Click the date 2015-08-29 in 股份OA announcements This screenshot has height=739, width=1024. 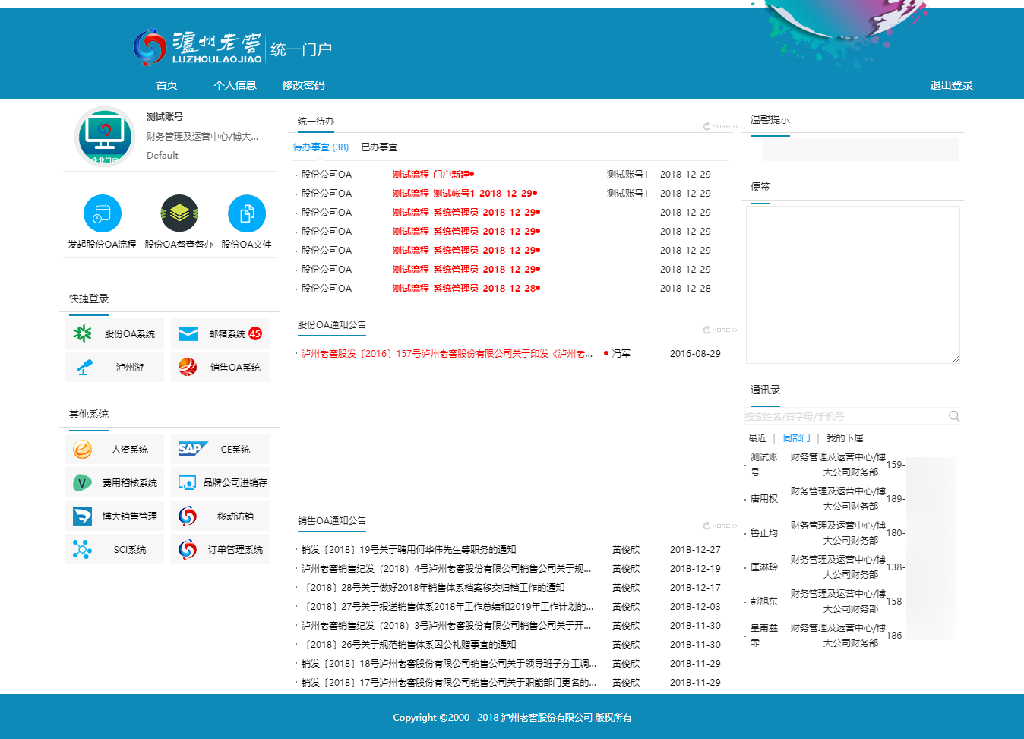pyautogui.click(x=695, y=353)
